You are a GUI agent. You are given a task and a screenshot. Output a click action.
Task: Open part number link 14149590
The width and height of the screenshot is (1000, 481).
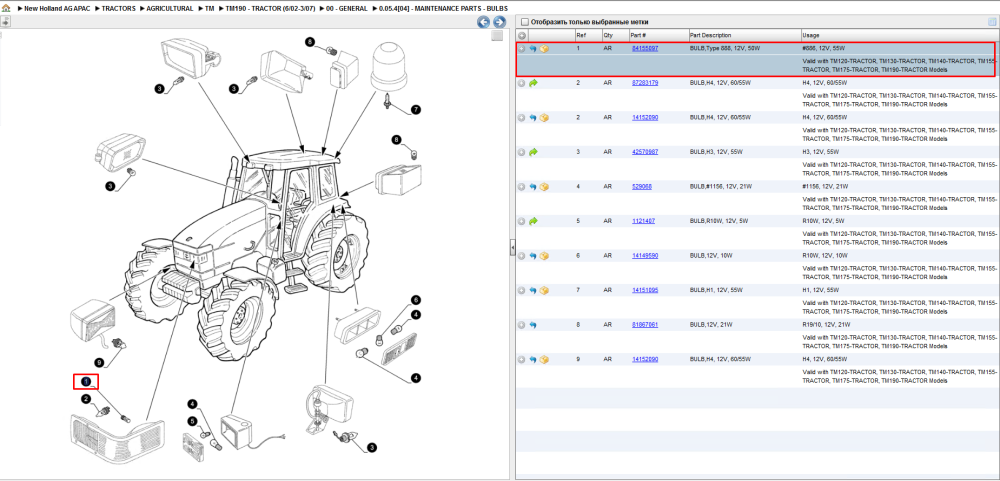645,256
